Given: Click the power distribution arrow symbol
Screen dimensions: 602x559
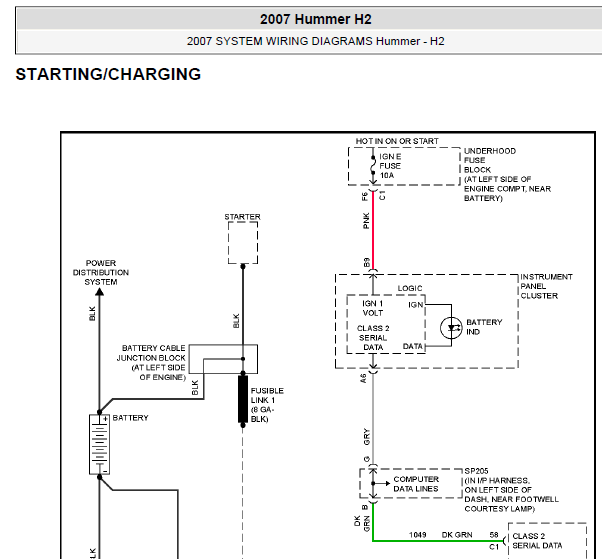Looking at the screenshot, I should (x=99, y=292).
